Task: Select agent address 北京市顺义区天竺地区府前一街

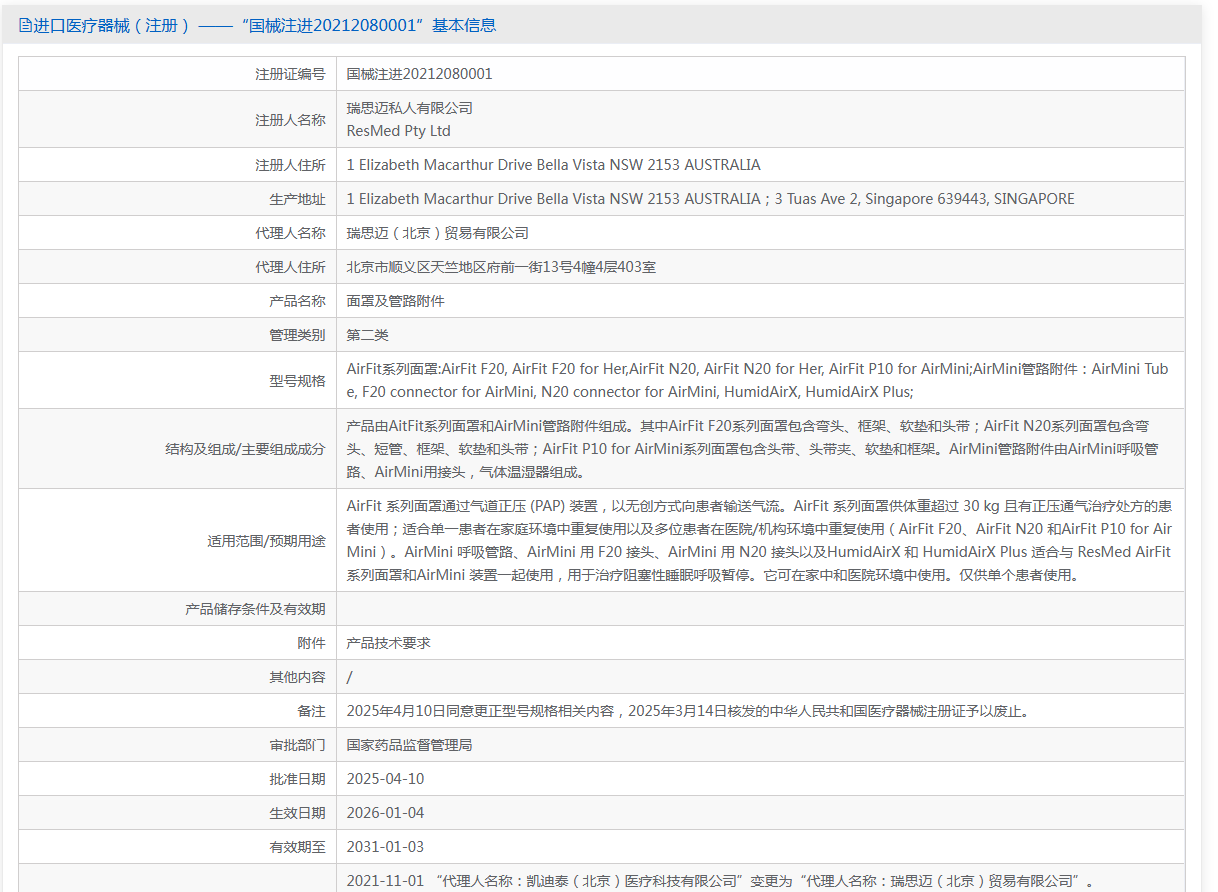Action: tap(501, 267)
